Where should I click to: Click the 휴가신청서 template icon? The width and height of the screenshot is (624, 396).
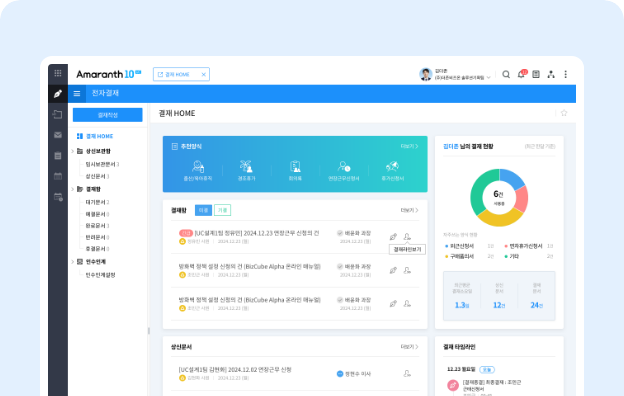(x=392, y=170)
